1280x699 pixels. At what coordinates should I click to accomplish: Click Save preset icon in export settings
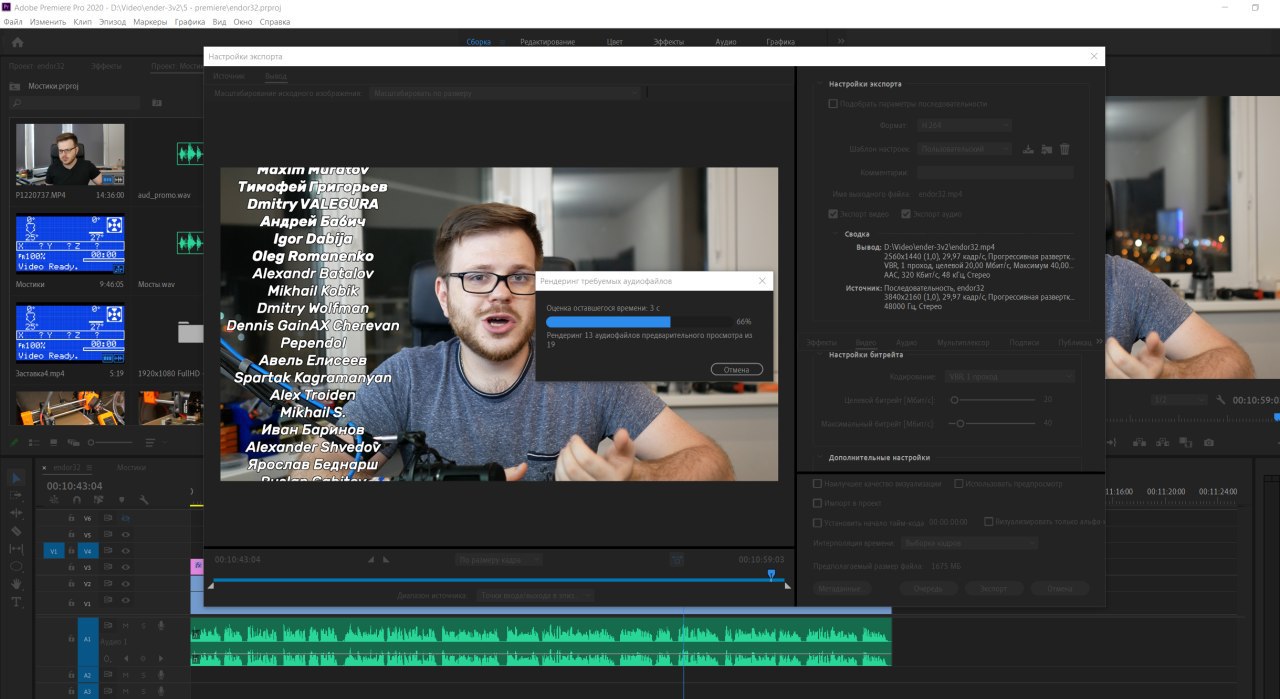tap(1028, 149)
